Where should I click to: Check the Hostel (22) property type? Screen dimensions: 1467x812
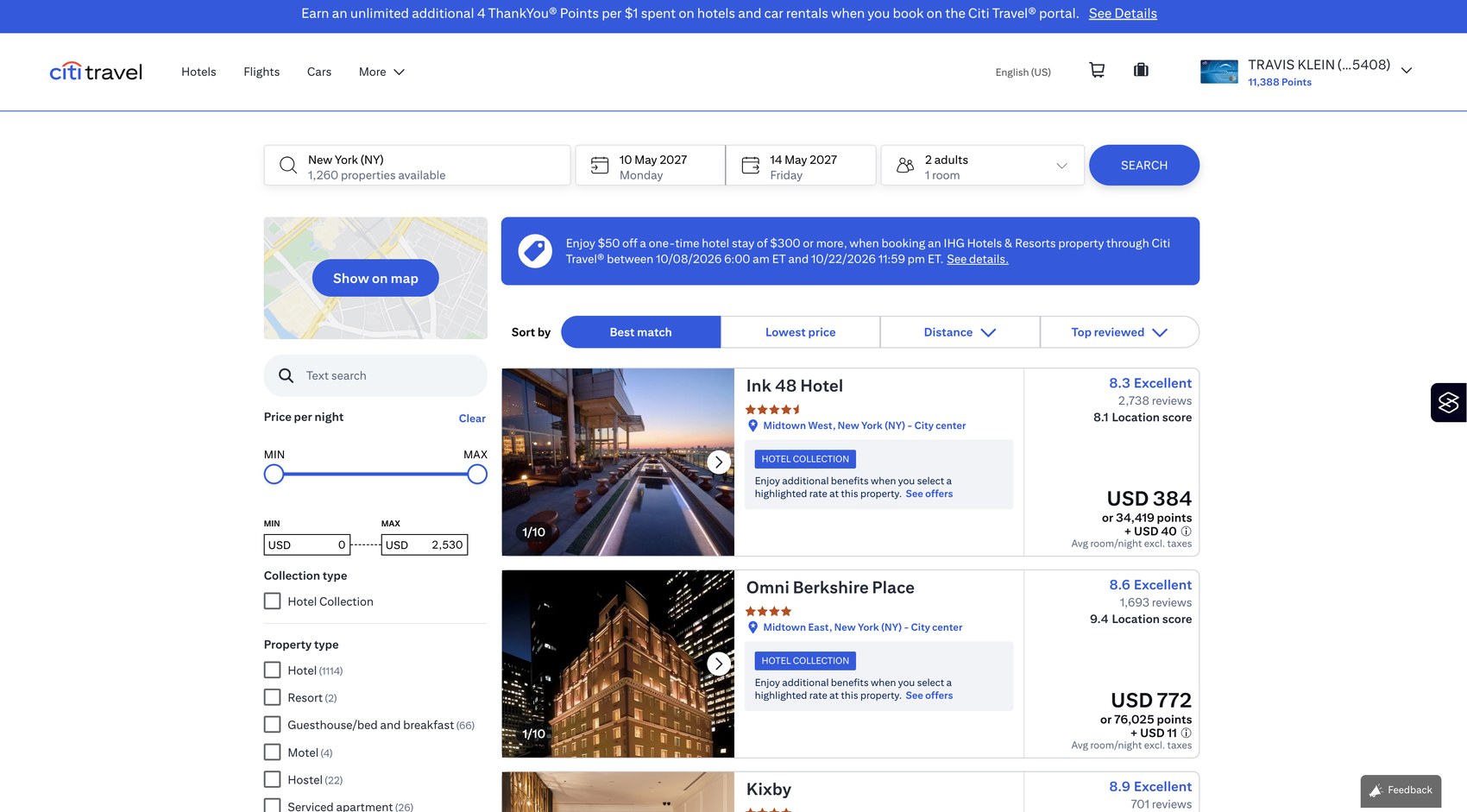pyautogui.click(x=272, y=779)
